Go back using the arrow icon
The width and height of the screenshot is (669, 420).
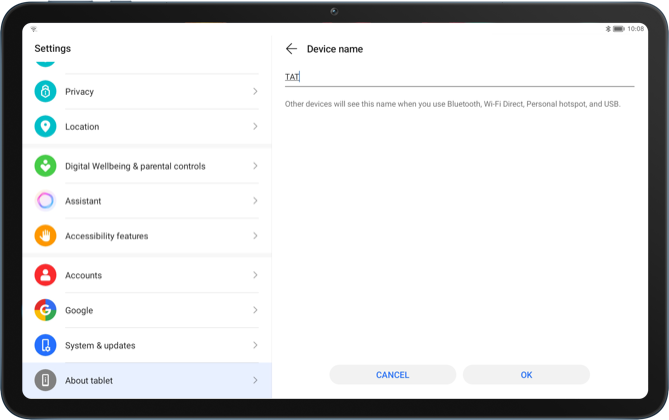(x=291, y=49)
